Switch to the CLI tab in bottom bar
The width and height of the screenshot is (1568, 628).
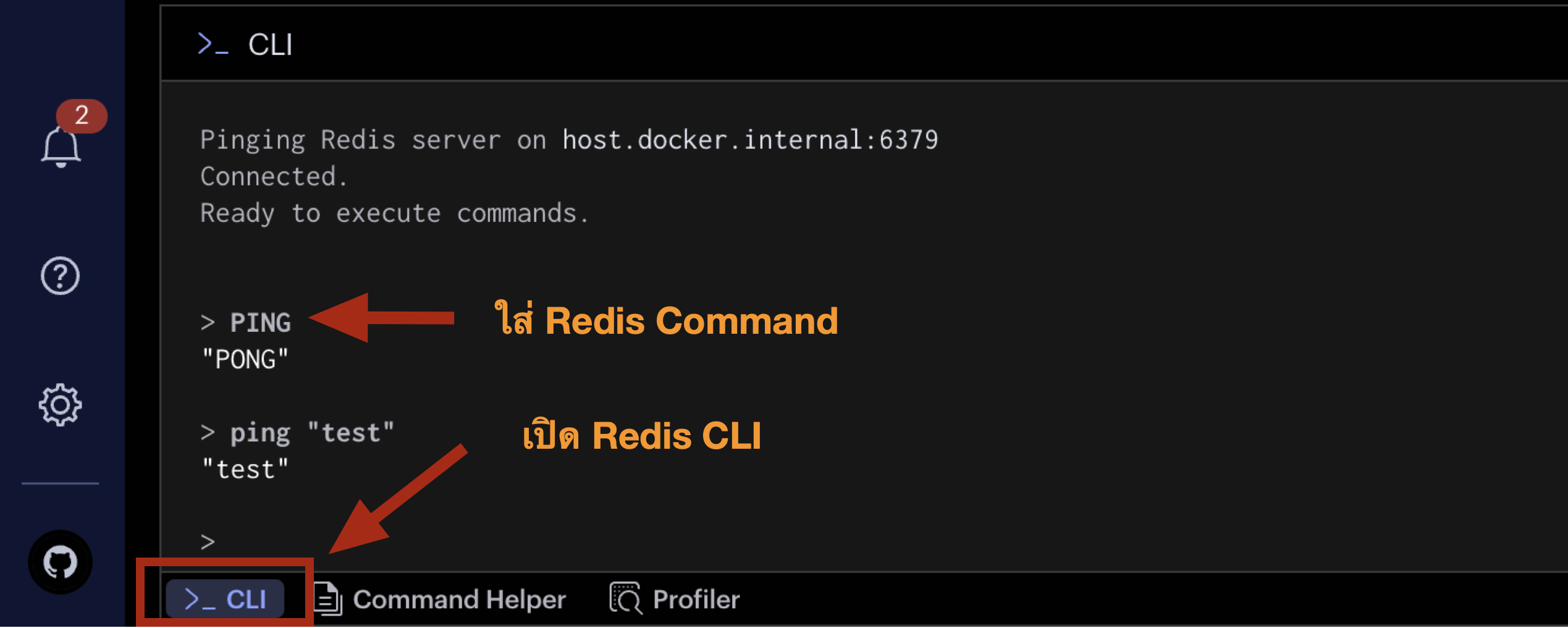coord(226,598)
